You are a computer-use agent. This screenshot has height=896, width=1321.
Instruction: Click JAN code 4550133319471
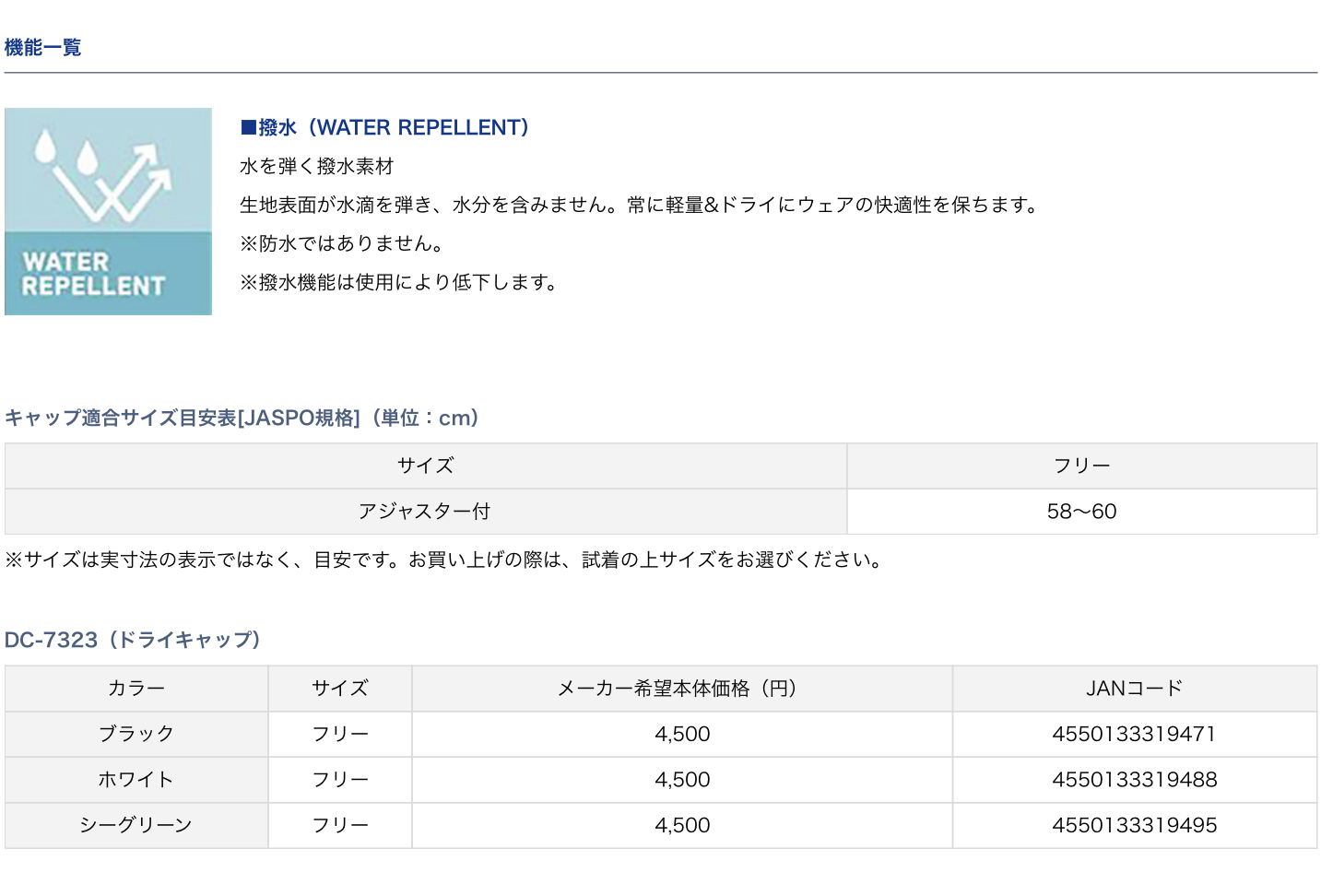pos(1134,734)
